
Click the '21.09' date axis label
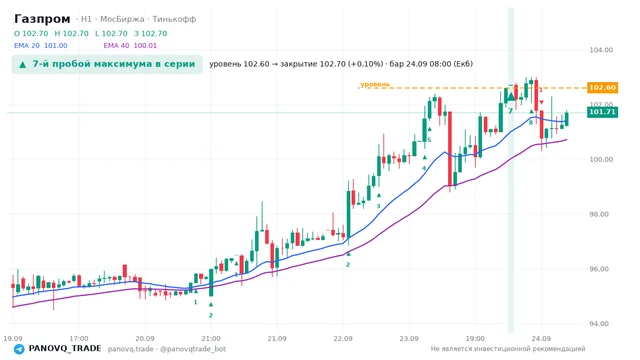tap(277, 338)
